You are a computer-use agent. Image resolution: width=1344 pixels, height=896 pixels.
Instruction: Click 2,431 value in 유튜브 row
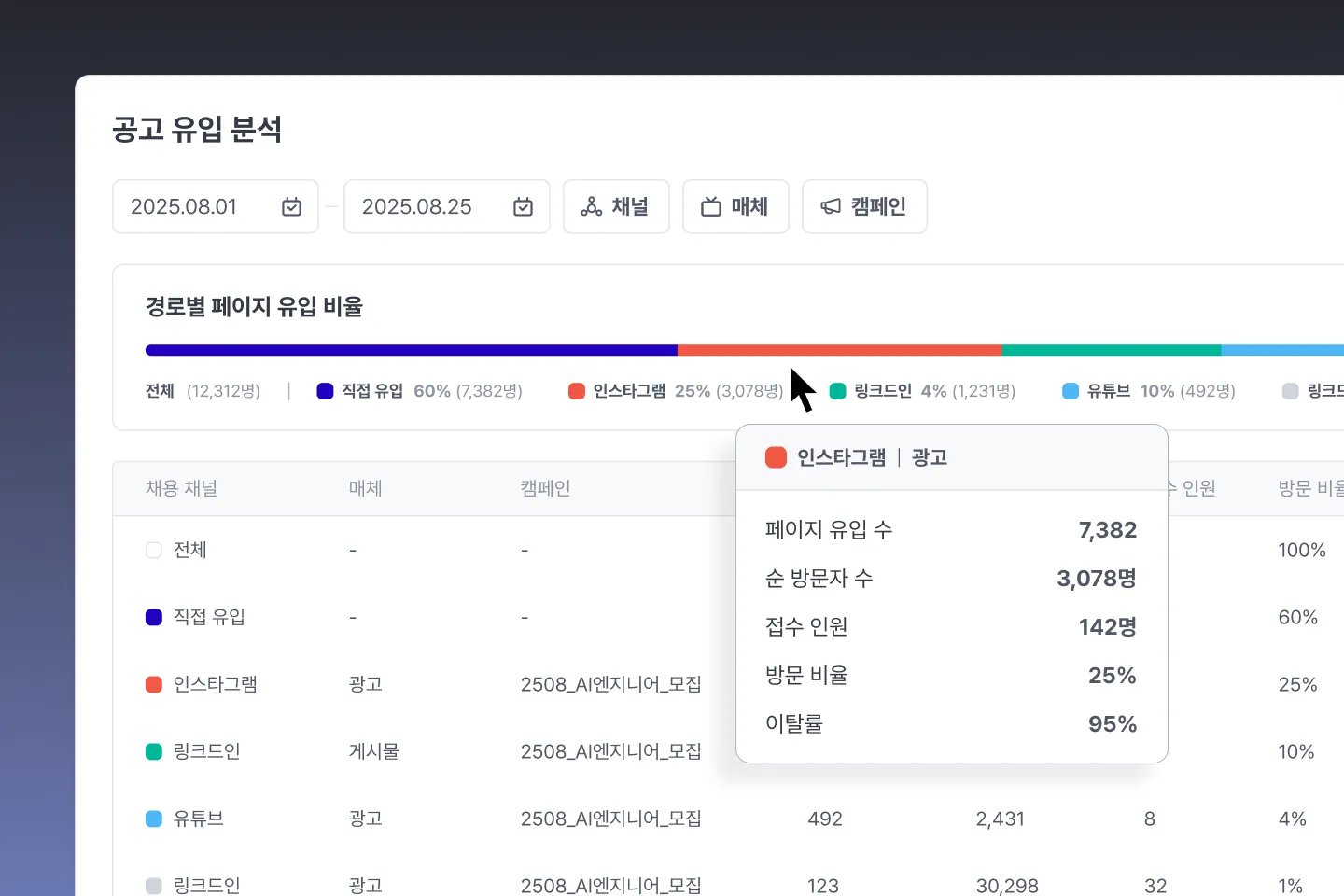point(1001,819)
